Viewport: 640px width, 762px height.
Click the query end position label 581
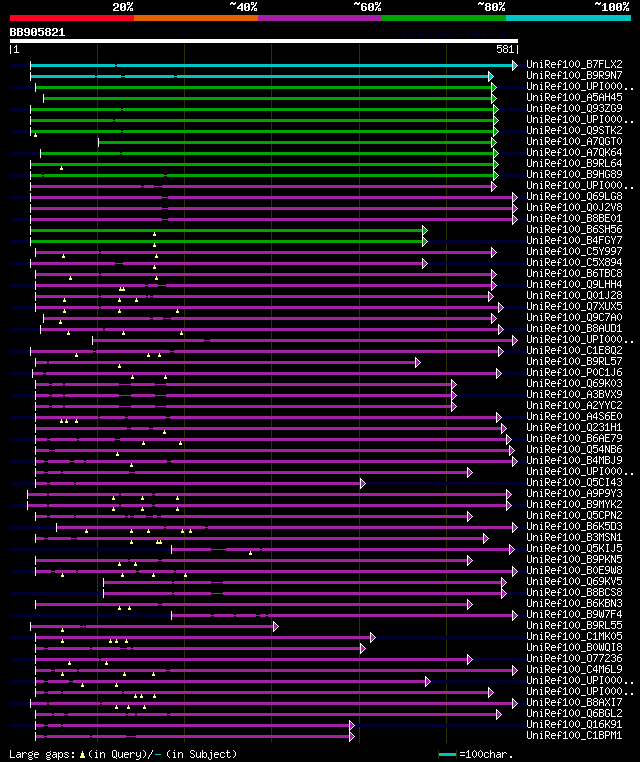505,49
